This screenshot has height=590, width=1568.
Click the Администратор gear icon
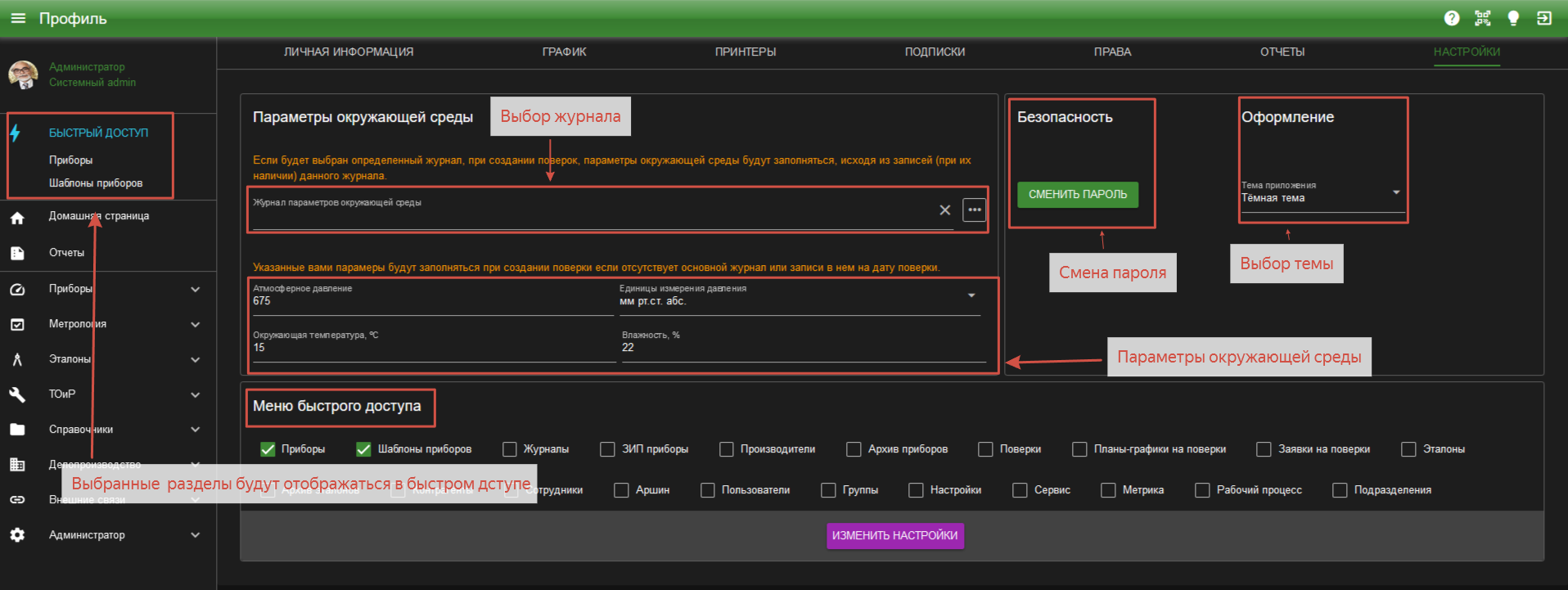[x=17, y=535]
